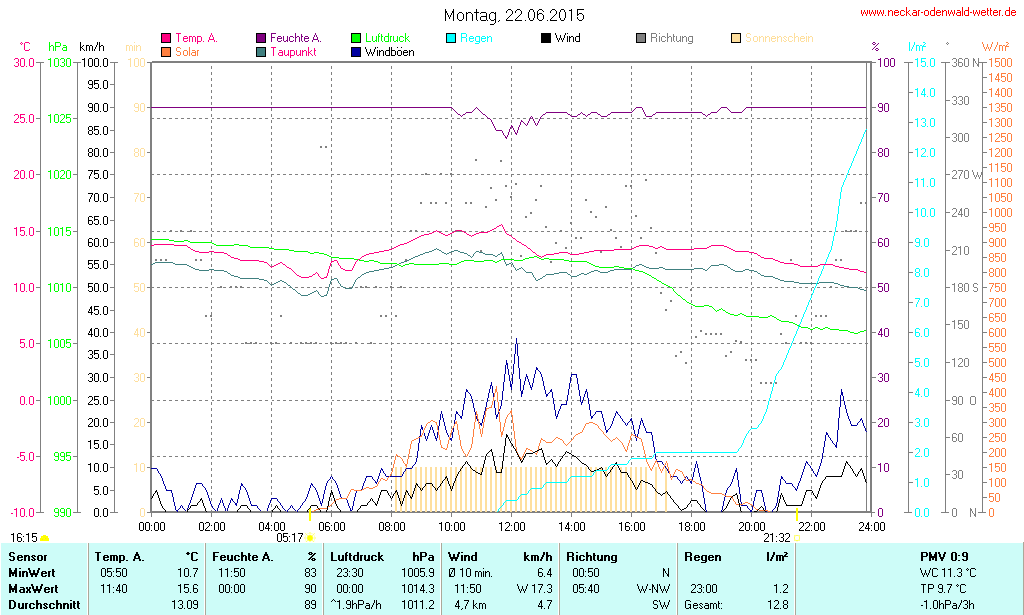Viewport: 1024px width, 615px height.
Task: Select the green Luftdruck legend swatch
Action: click(x=356, y=38)
